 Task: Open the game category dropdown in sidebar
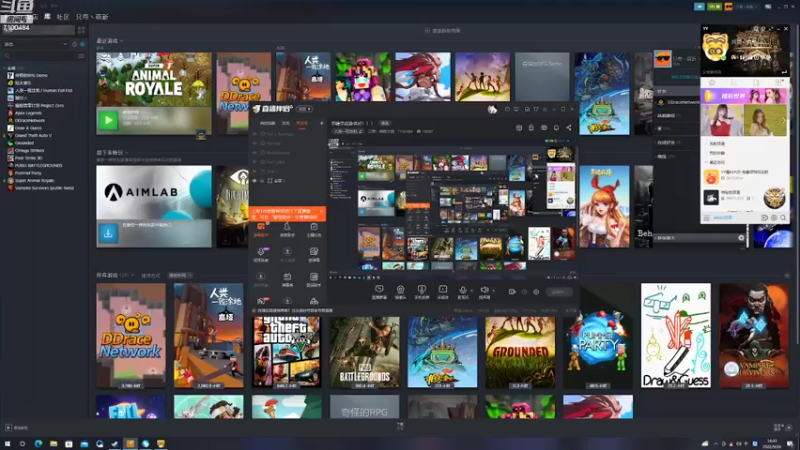36,44
